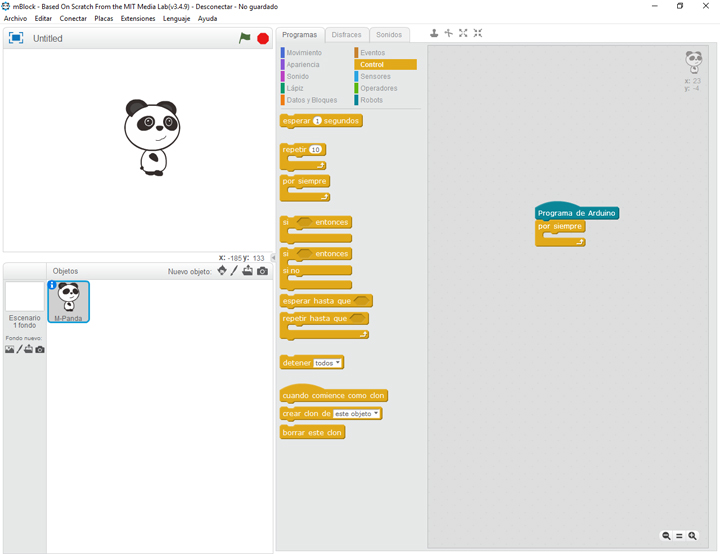
Task: Take new sprite photo with camera
Action: (x=262, y=271)
